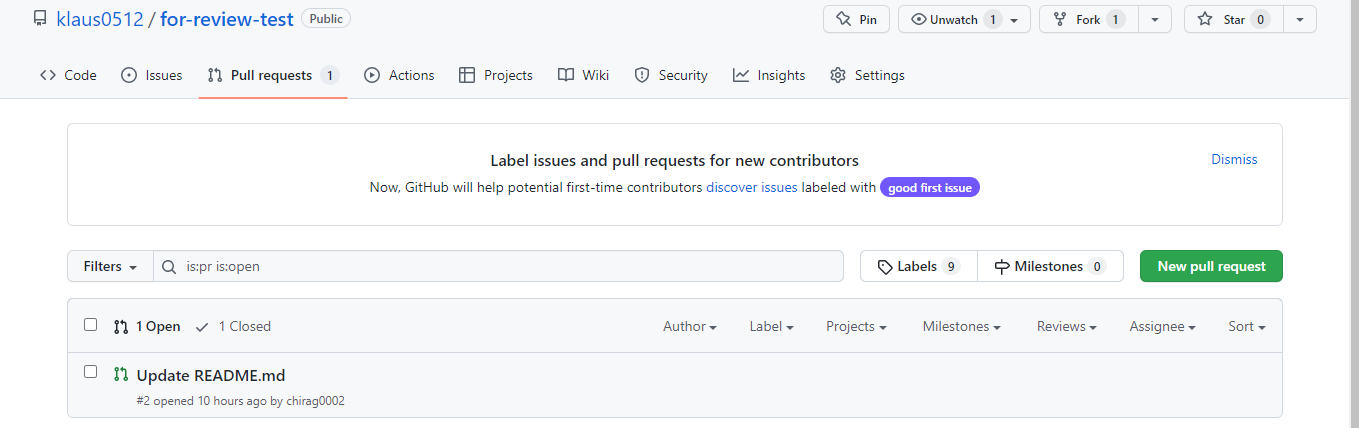The image size is (1359, 428).
Task: Open the Filters dropdown
Action: [x=110, y=266]
